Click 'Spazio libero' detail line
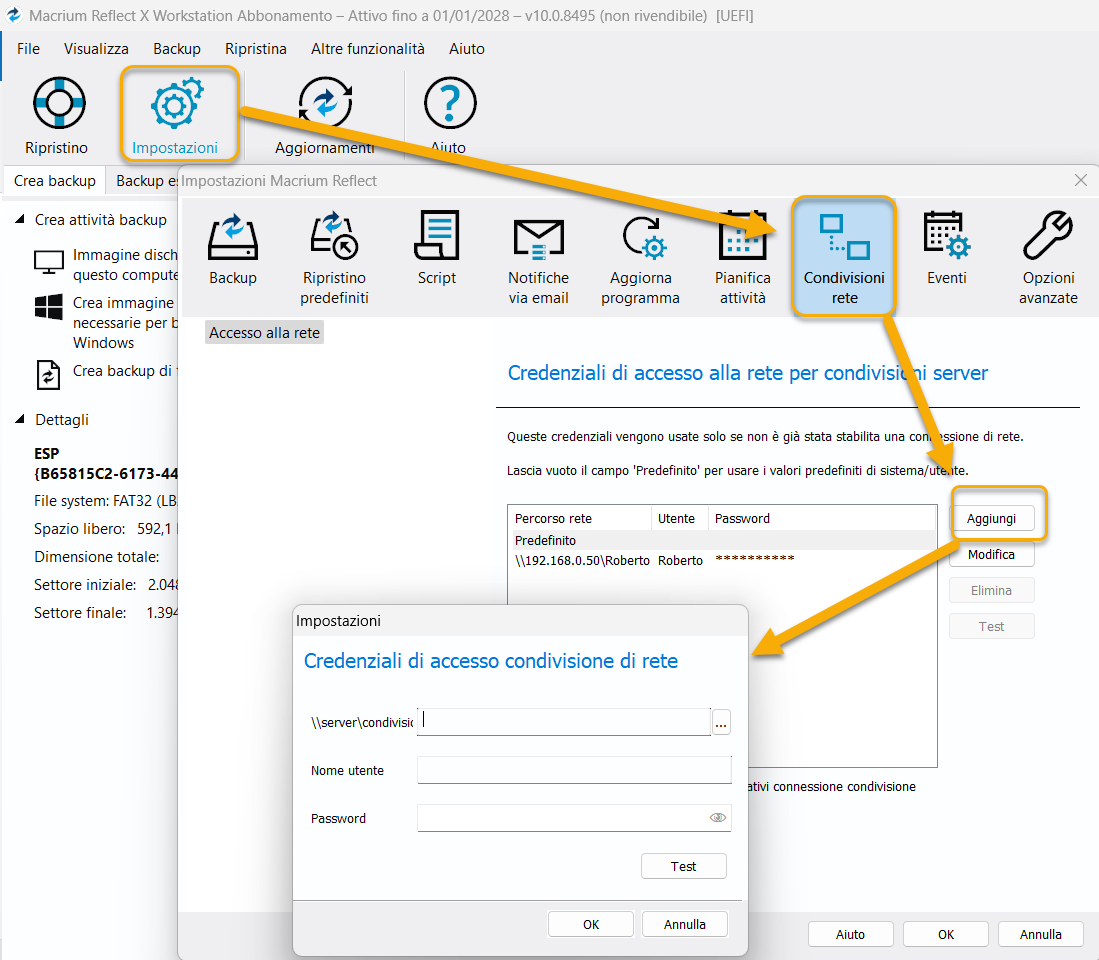 pos(105,528)
